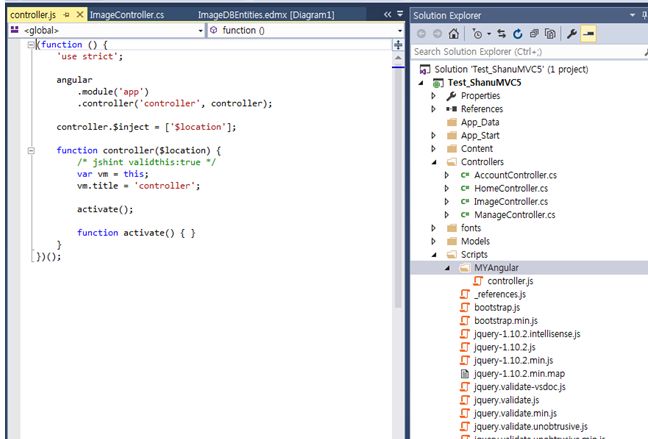648x439 pixels.
Task: Select jquery.validate.unobtrusive.js file
Action: pos(531,427)
